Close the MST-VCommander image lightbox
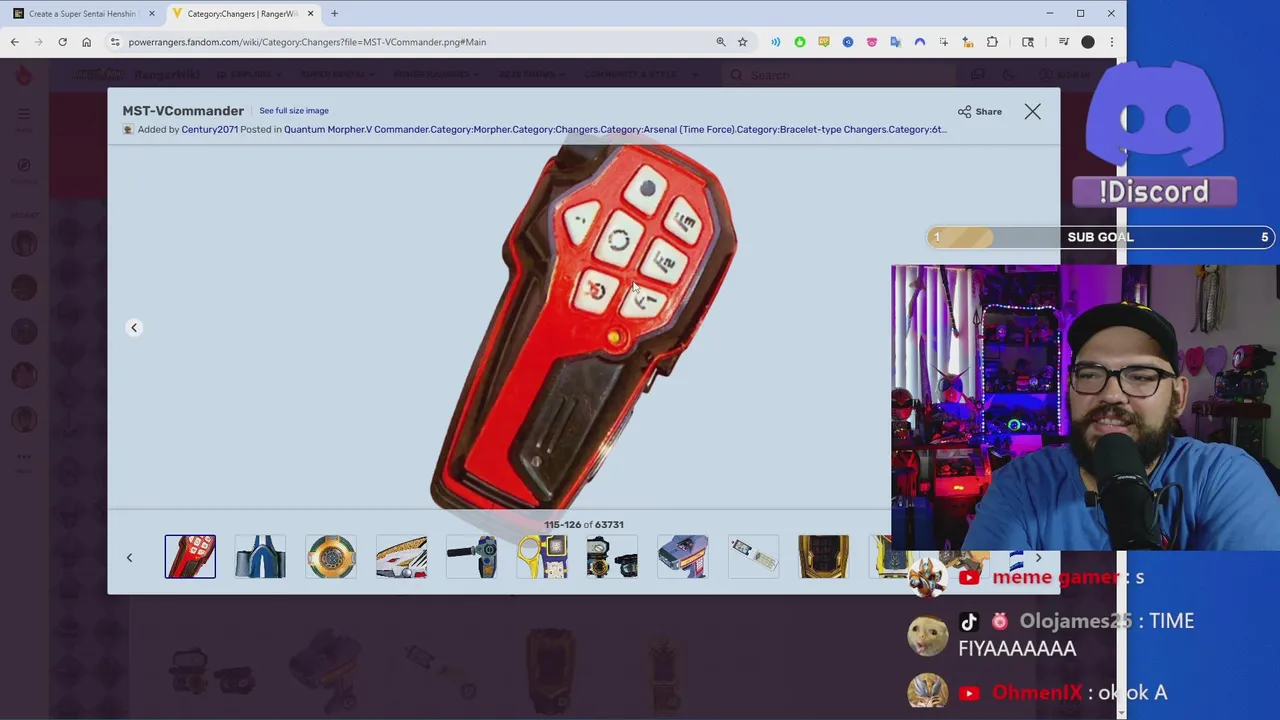This screenshot has height=720, width=1280. [x=1032, y=111]
